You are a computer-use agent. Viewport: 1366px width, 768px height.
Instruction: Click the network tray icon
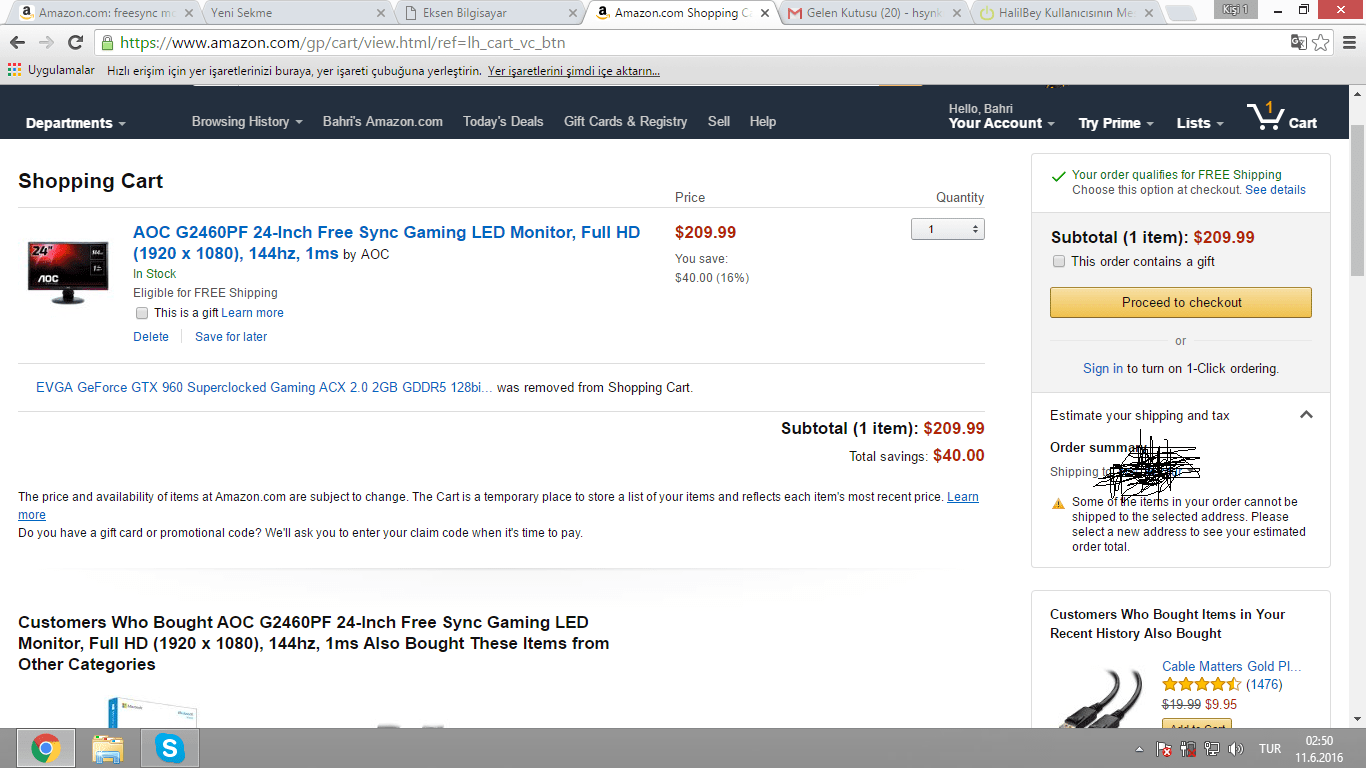pyautogui.click(x=1212, y=749)
